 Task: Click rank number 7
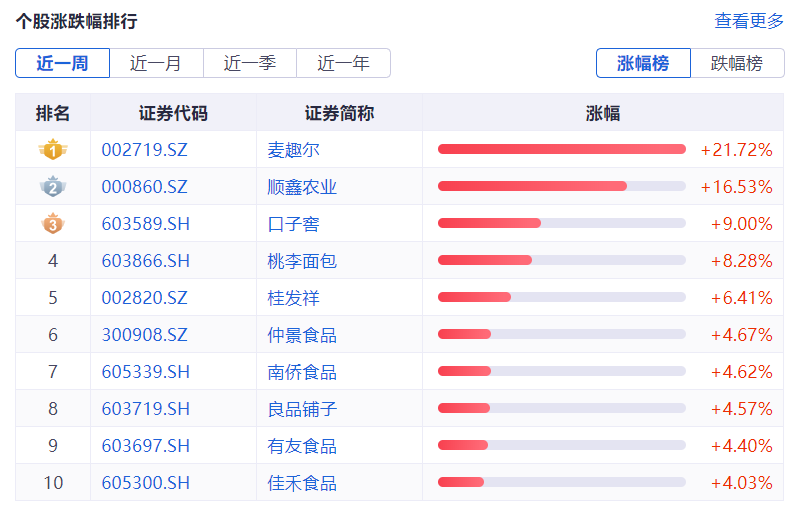coord(53,372)
